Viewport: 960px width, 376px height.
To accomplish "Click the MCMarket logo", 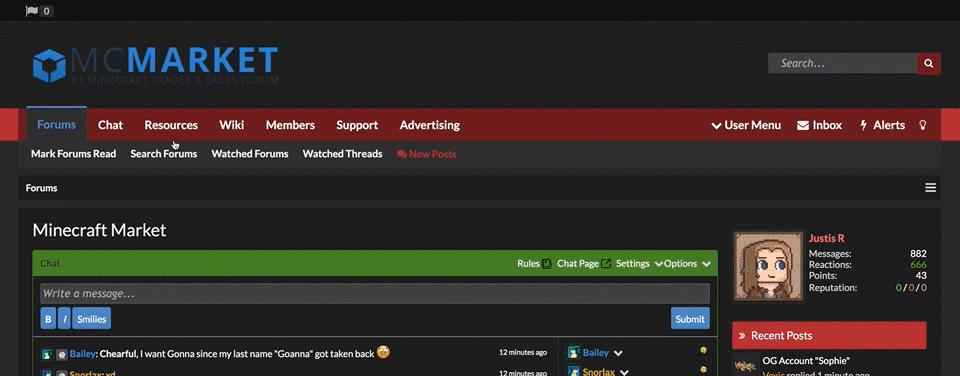I will click(156, 65).
